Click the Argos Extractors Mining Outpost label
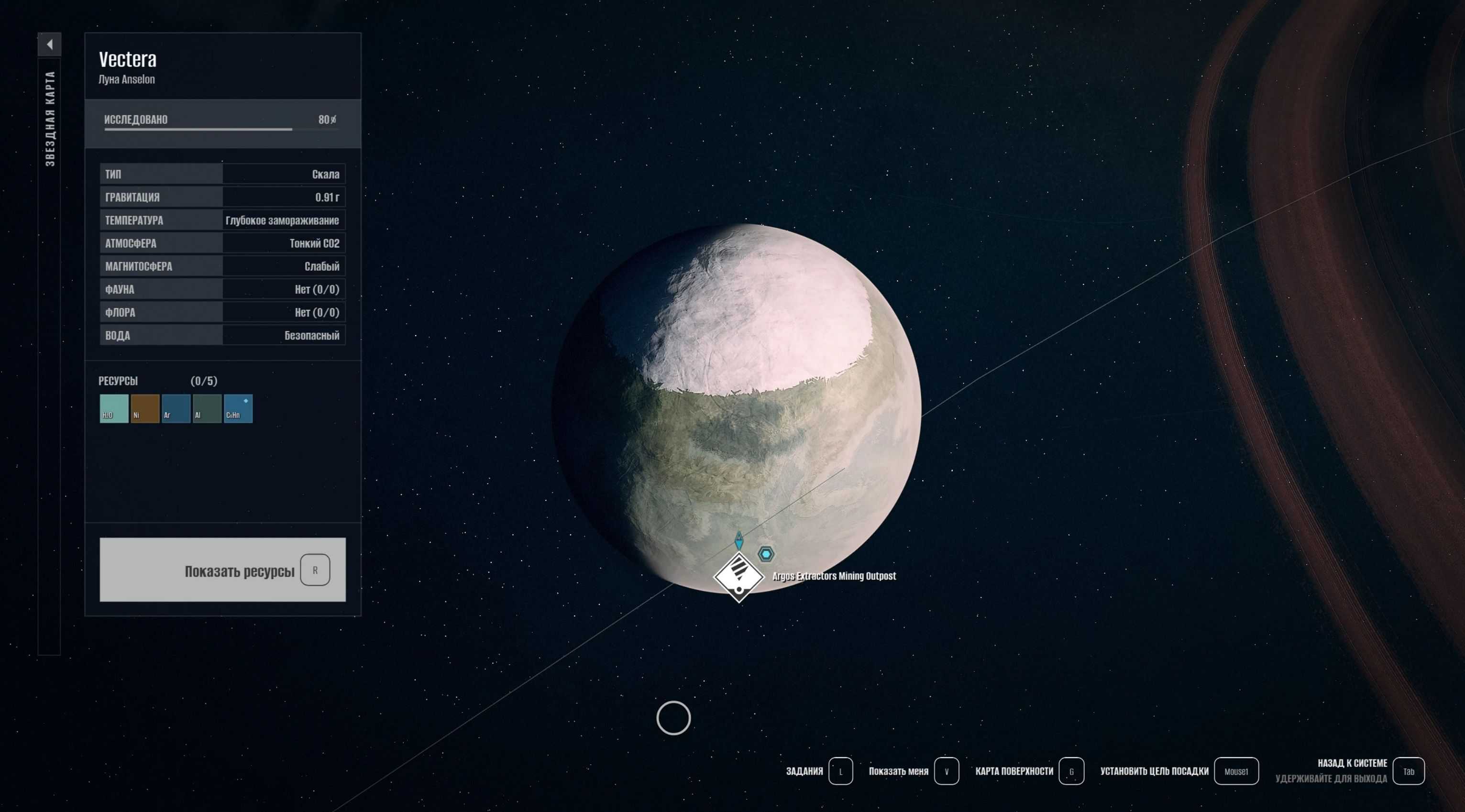1465x812 pixels. pyautogui.click(x=834, y=576)
